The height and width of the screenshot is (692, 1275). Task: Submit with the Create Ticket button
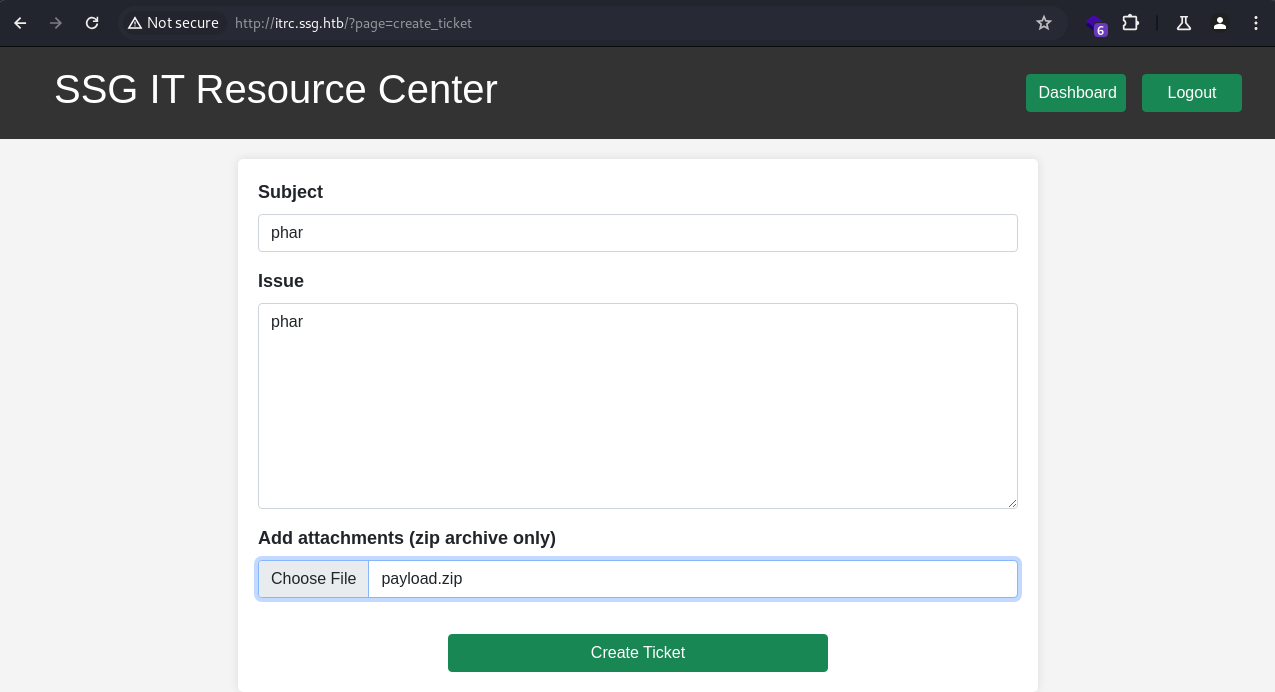click(x=638, y=653)
